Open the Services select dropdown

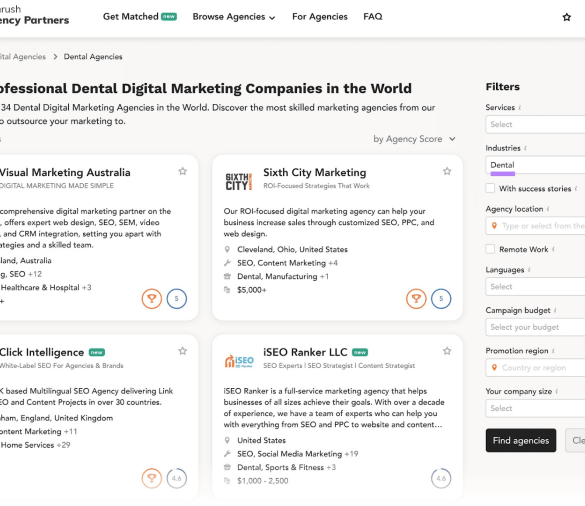click(x=535, y=124)
